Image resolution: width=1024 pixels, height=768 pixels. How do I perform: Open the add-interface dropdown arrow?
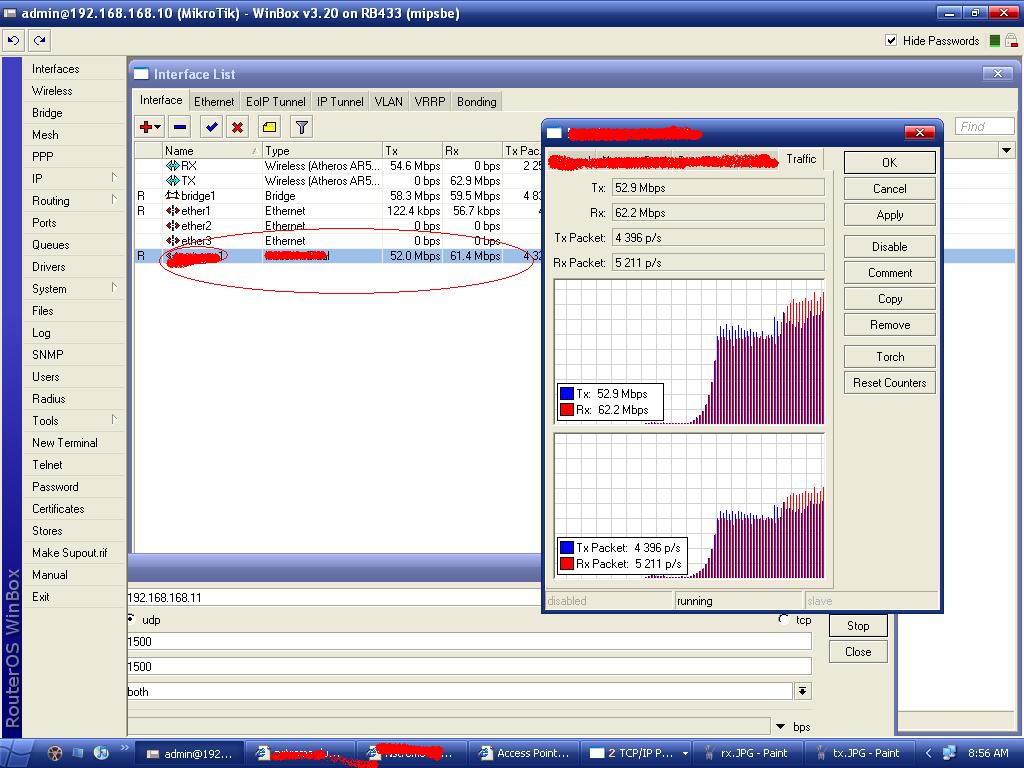coord(157,127)
